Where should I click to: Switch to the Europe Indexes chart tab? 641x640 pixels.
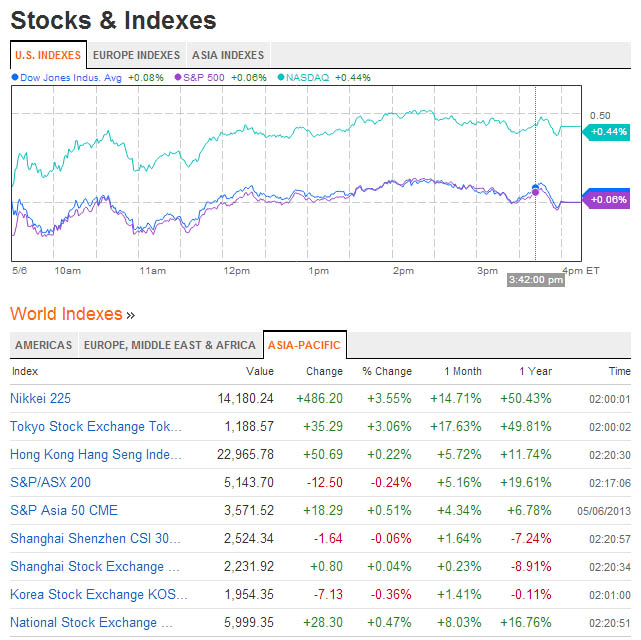click(136, 55)
